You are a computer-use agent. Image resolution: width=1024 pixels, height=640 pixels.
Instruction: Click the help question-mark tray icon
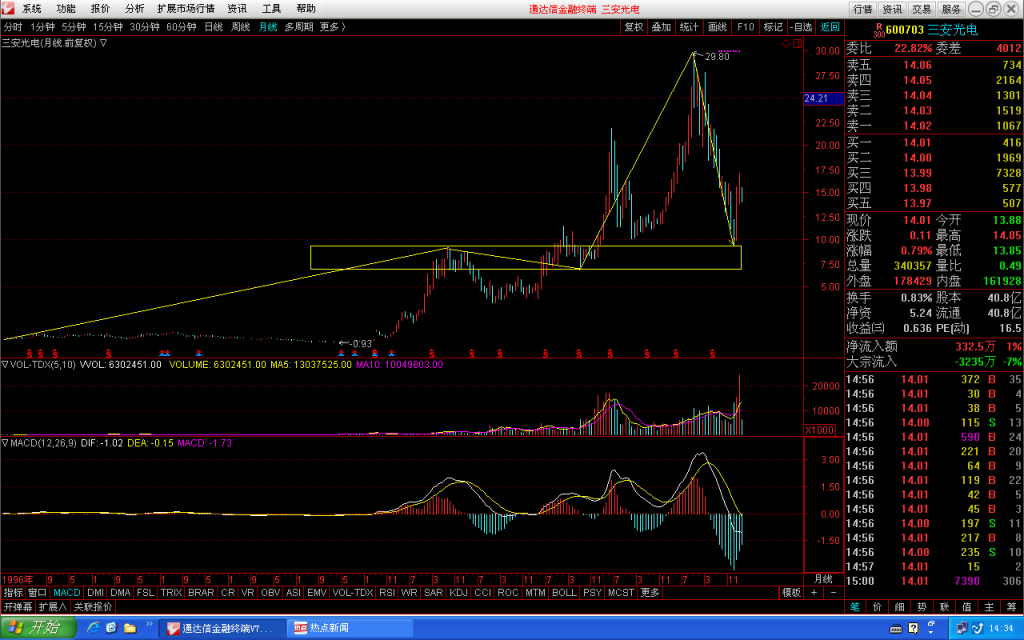point(913,628)
